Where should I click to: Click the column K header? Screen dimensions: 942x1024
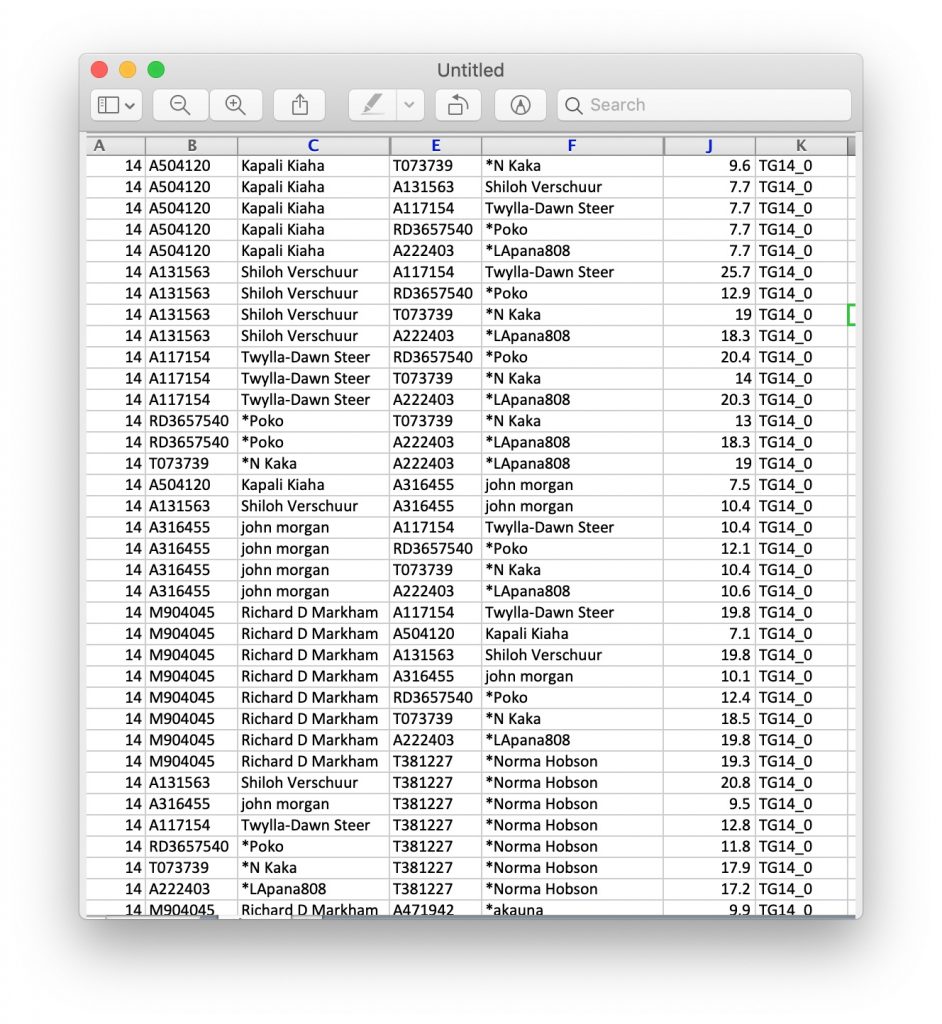point(801,146)
